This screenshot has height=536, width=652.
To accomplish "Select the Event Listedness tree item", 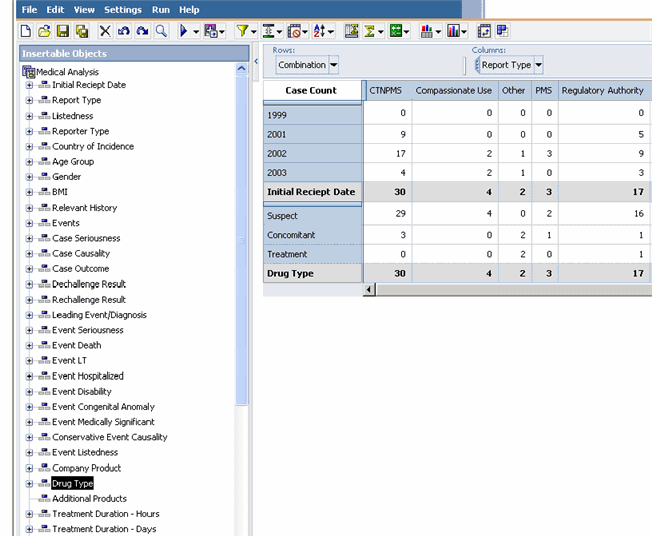I will [85, 452].
